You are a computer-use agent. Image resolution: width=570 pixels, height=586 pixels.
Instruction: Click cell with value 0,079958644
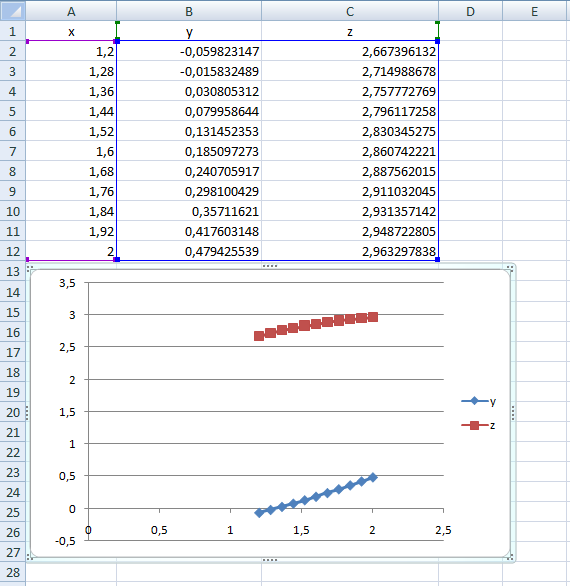pyautogui.click(x=189, y=111)
